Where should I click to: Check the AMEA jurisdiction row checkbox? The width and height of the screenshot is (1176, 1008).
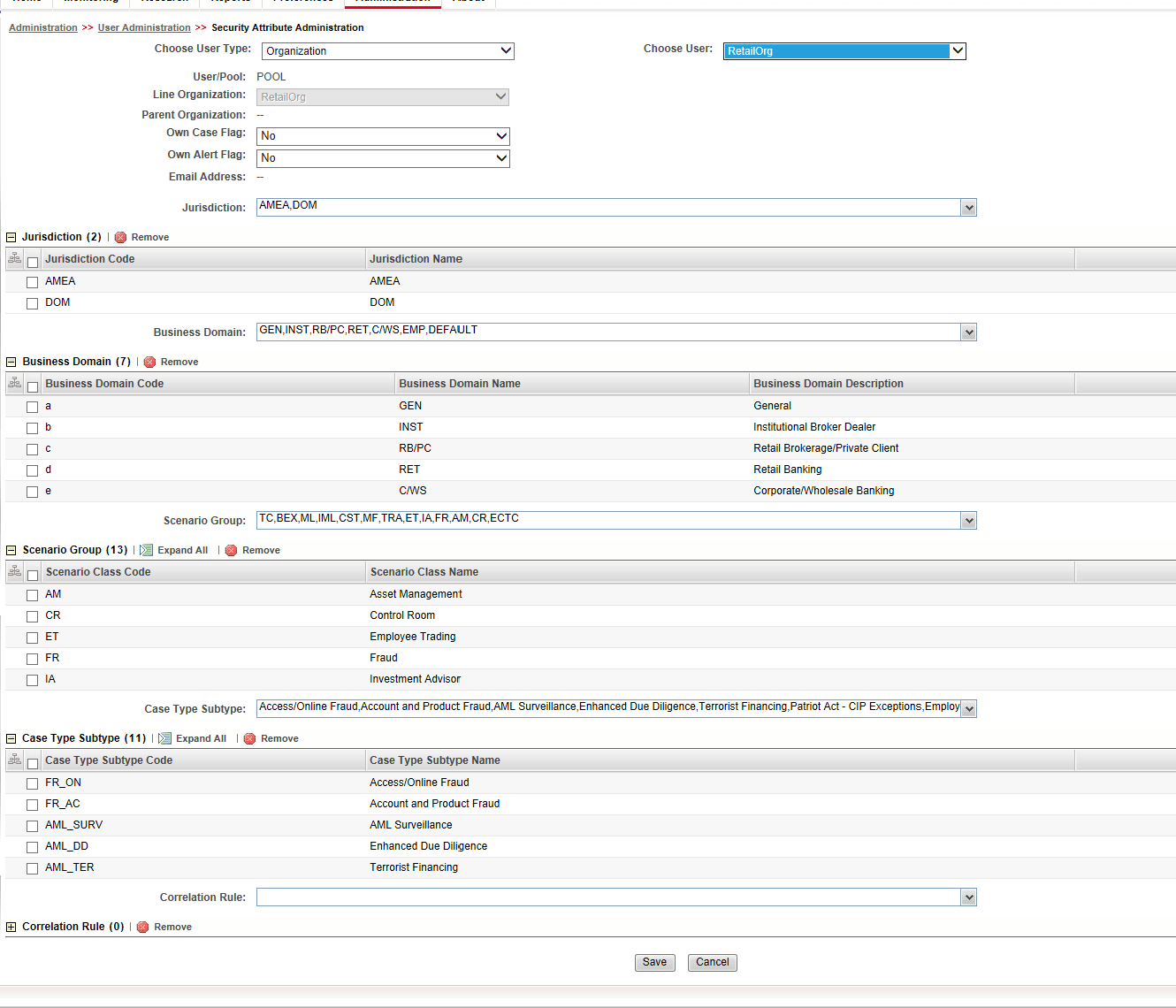tap(33, 282)
